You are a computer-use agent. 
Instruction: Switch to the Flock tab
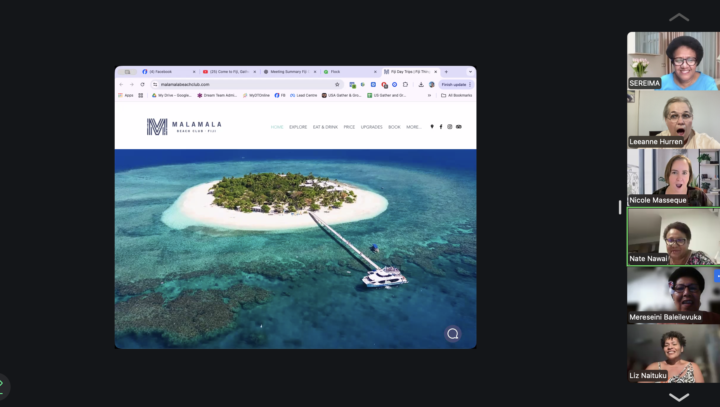350,72
